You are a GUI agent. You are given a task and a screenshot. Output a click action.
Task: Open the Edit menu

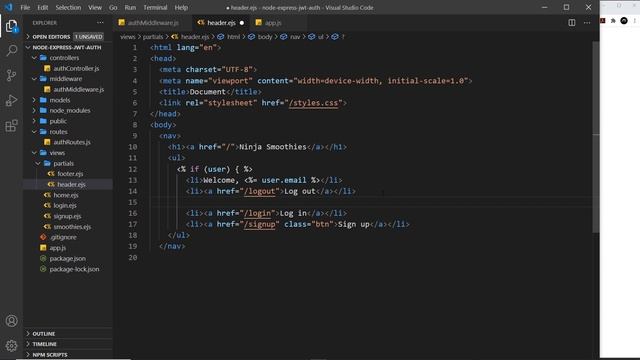(42, 7)
